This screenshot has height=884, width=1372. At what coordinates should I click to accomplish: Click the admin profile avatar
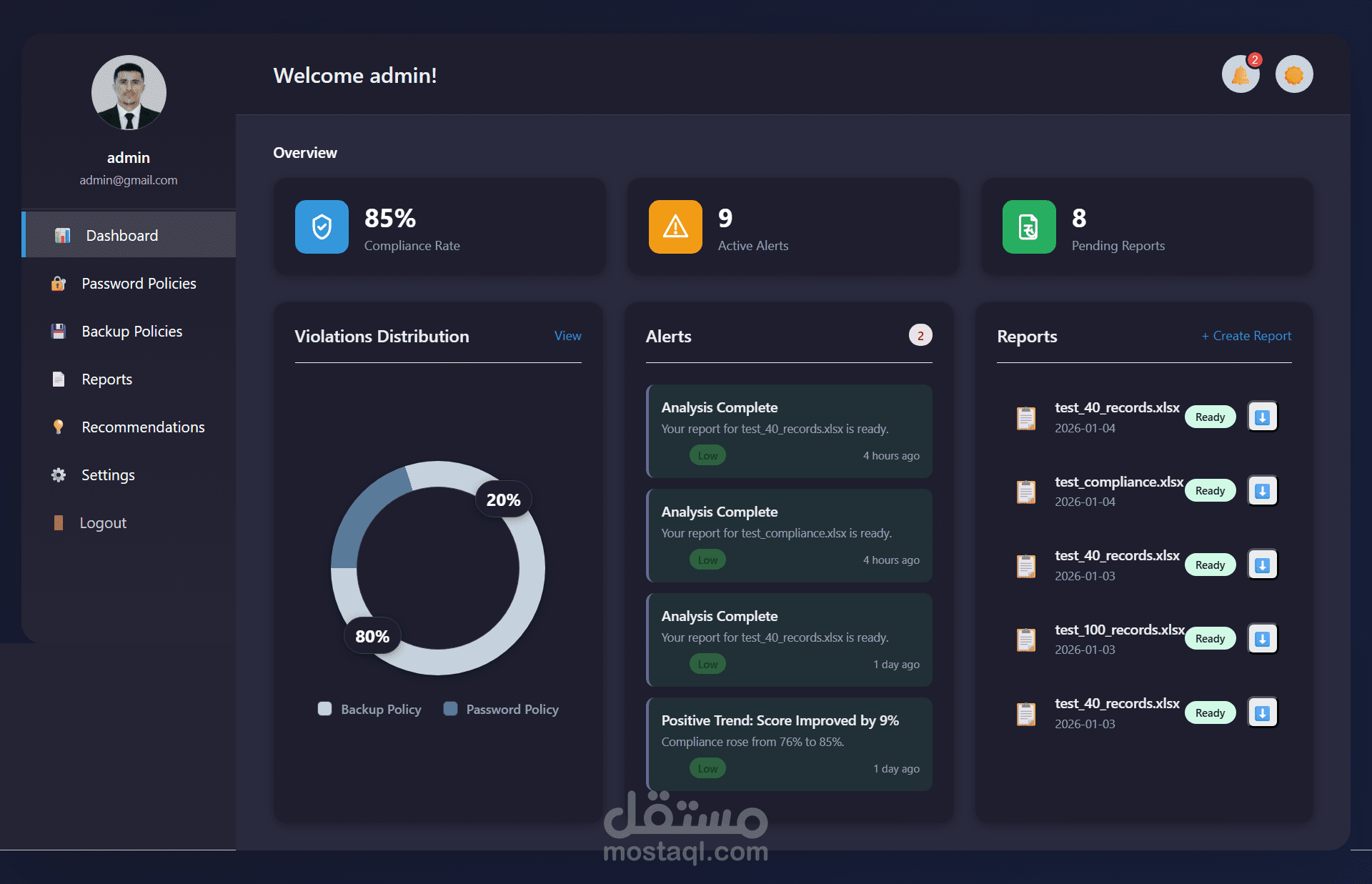(129, 93)
